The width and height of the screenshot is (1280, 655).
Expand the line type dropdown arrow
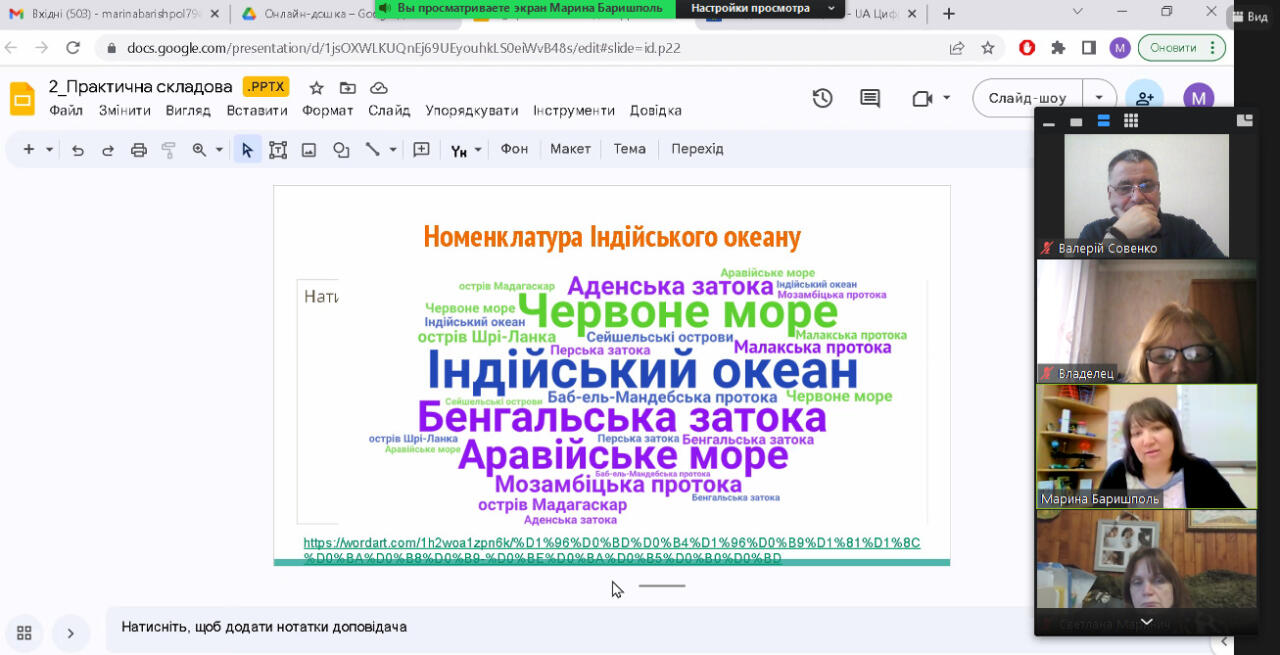[393, 150]
